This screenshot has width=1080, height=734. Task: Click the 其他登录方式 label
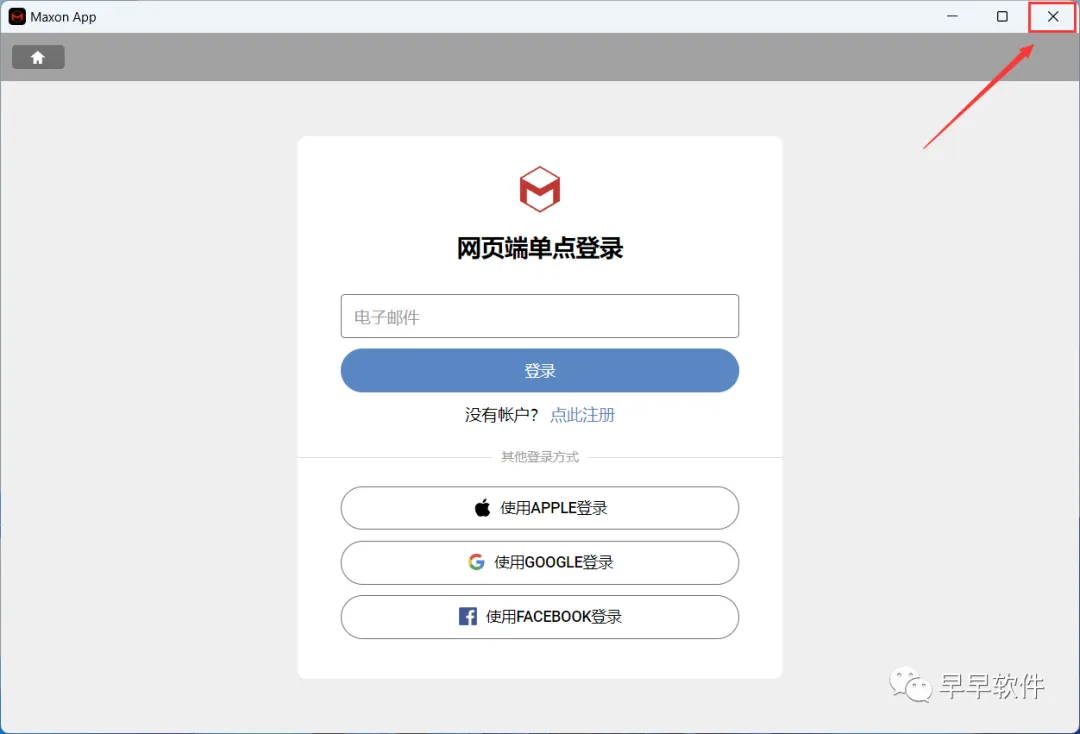(539, 457)
